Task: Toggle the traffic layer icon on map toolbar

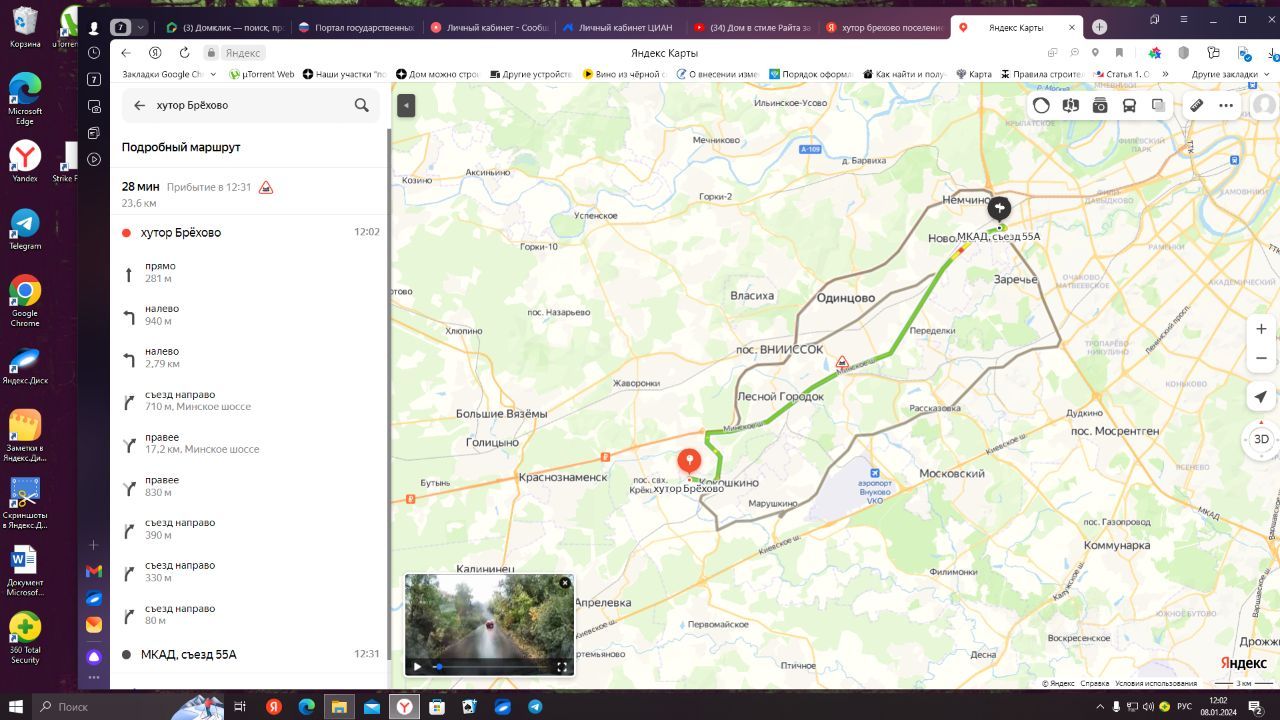Action: (x=1041, y=105)
